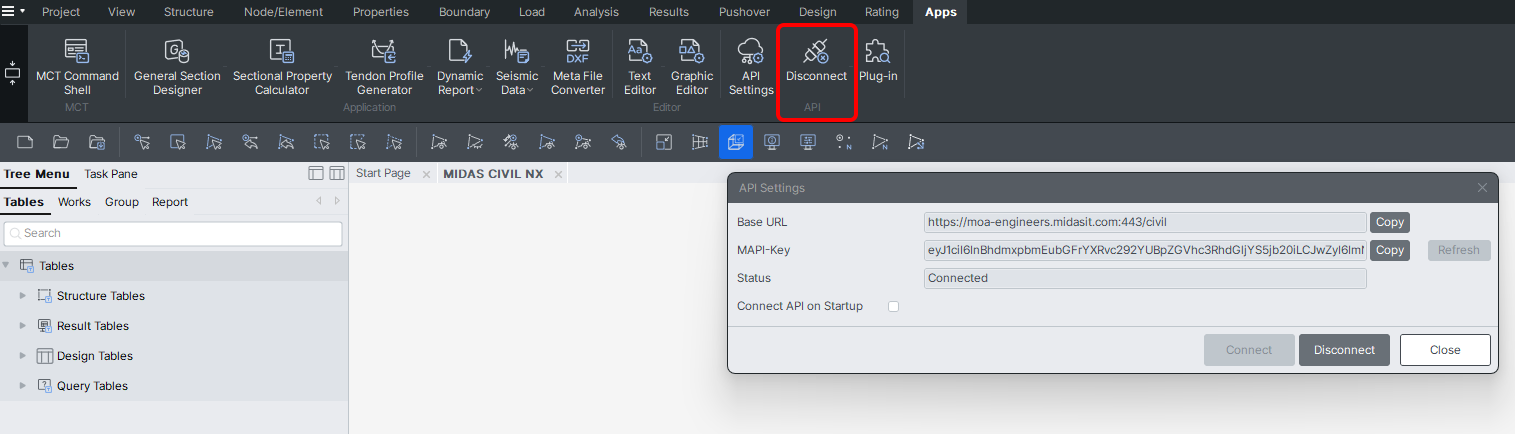
Task: Open the Dynamic Report menu
Action: [460, 66]
